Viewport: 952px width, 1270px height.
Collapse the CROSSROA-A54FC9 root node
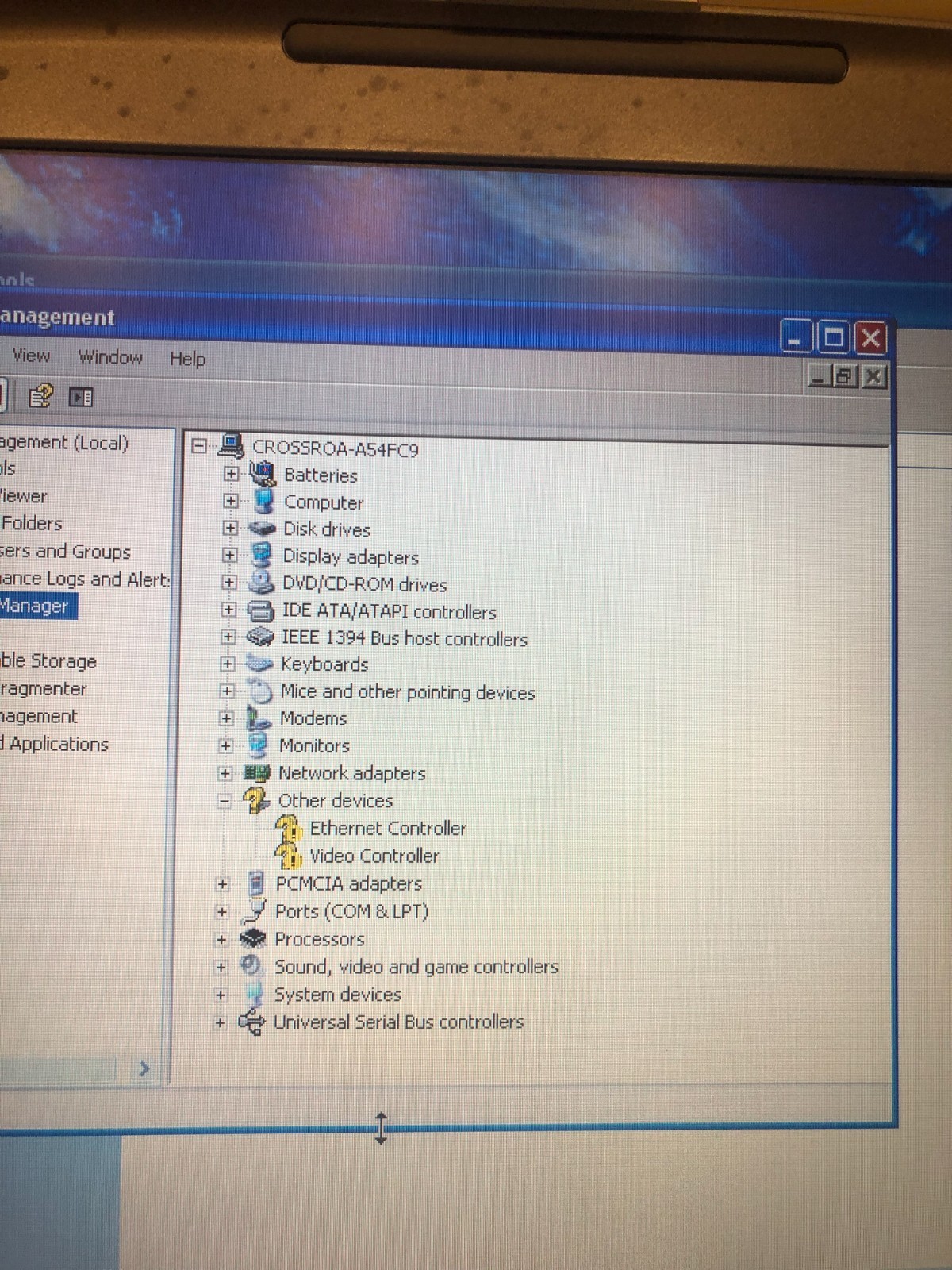click(199, 446)
